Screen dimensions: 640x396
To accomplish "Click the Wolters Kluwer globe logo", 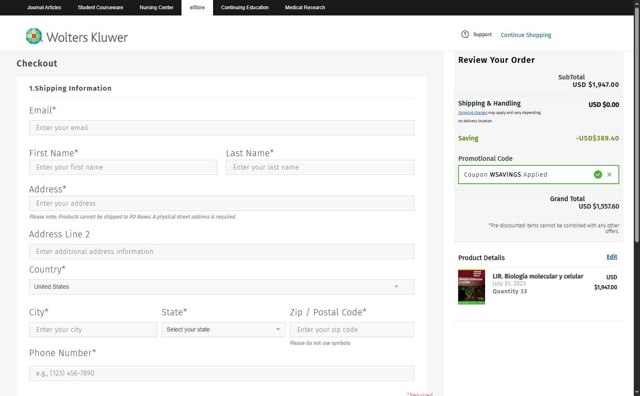I will tap(34, 36).
